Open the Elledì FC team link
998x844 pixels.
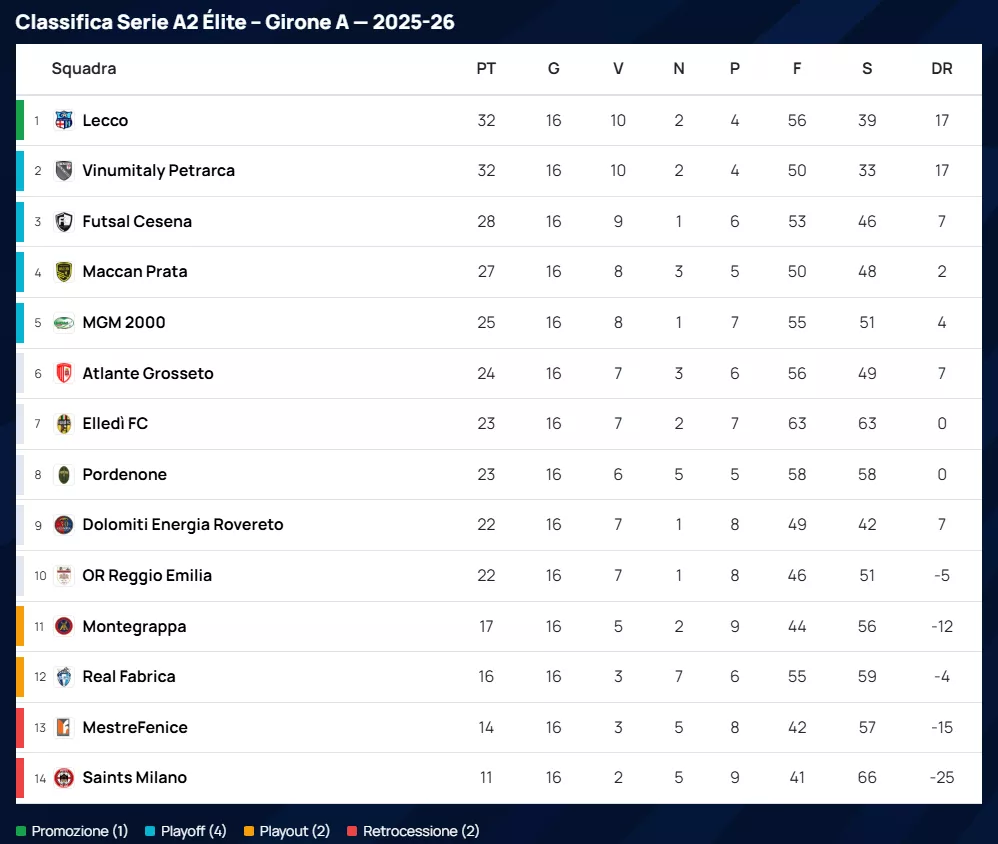click(115, 424)
